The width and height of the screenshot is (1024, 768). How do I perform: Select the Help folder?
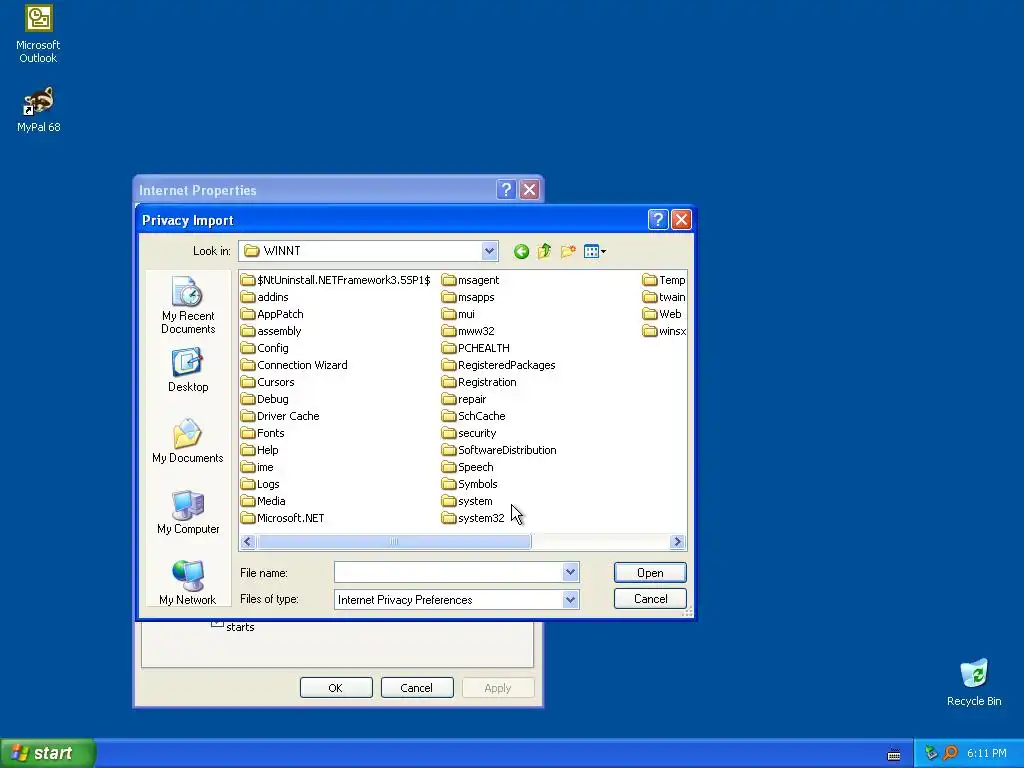[x=260, y=450]
